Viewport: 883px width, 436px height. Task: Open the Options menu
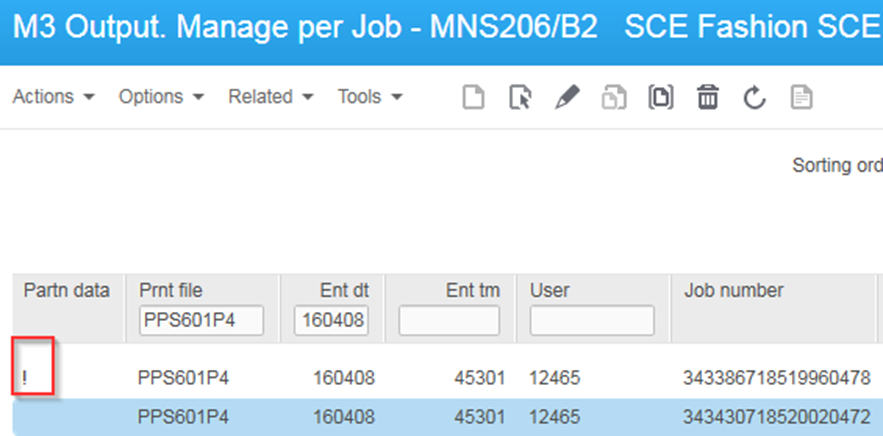pyautogui.click(x=161, y=97)
